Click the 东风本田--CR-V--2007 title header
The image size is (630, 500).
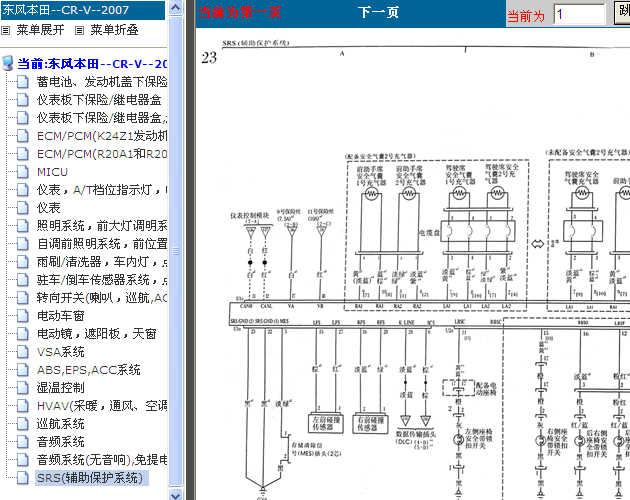(83, 10)
